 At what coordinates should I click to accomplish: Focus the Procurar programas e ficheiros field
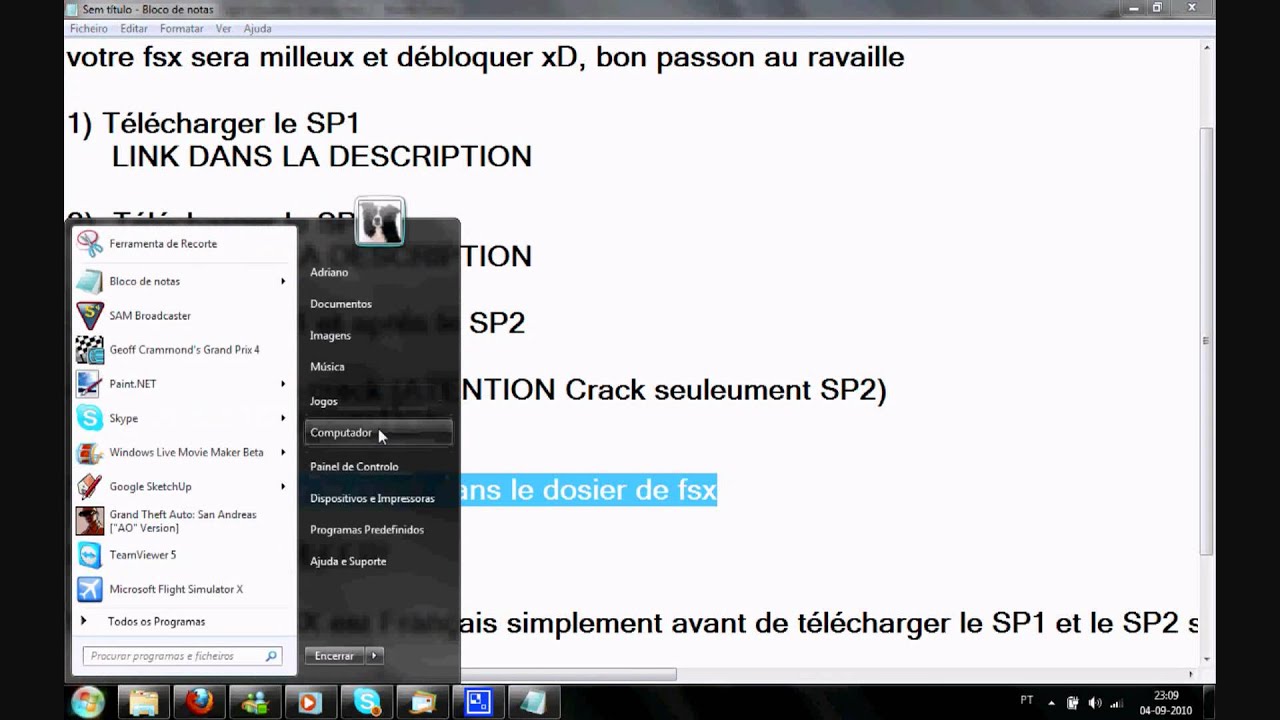[182, 656]
